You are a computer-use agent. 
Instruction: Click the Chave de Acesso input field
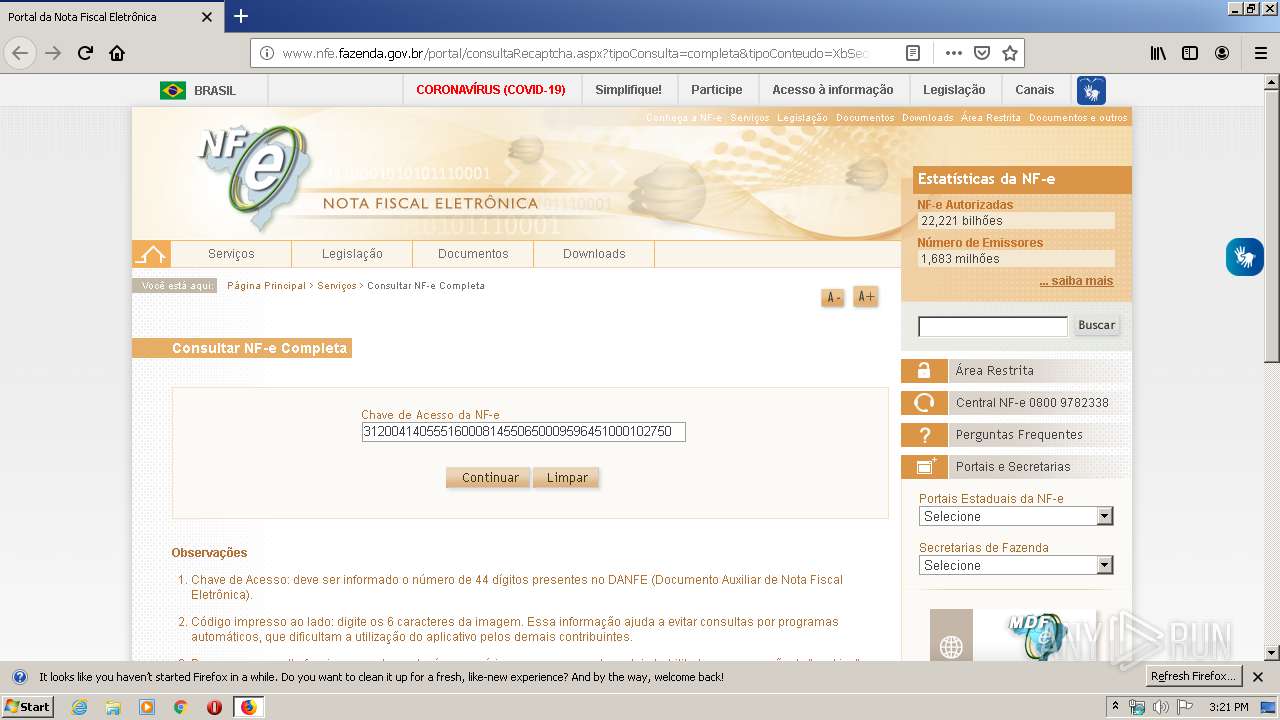[x=523, y=432]
